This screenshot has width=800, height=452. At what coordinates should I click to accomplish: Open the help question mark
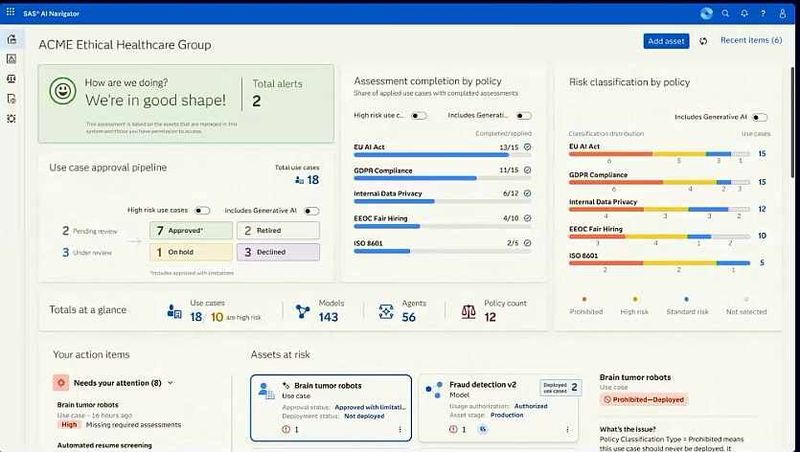[763, 14]
